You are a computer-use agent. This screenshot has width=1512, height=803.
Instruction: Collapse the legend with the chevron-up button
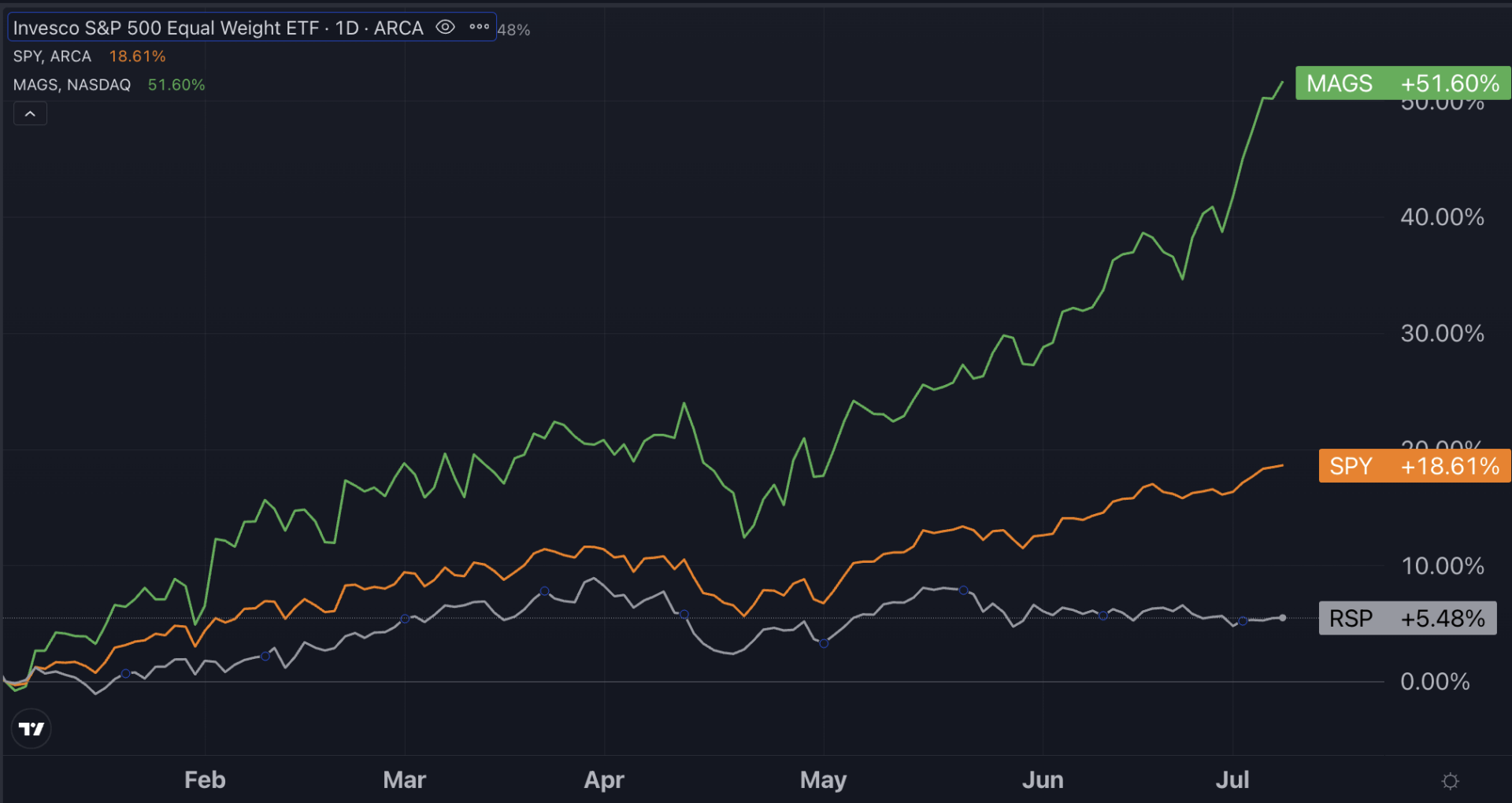[30, 114]
